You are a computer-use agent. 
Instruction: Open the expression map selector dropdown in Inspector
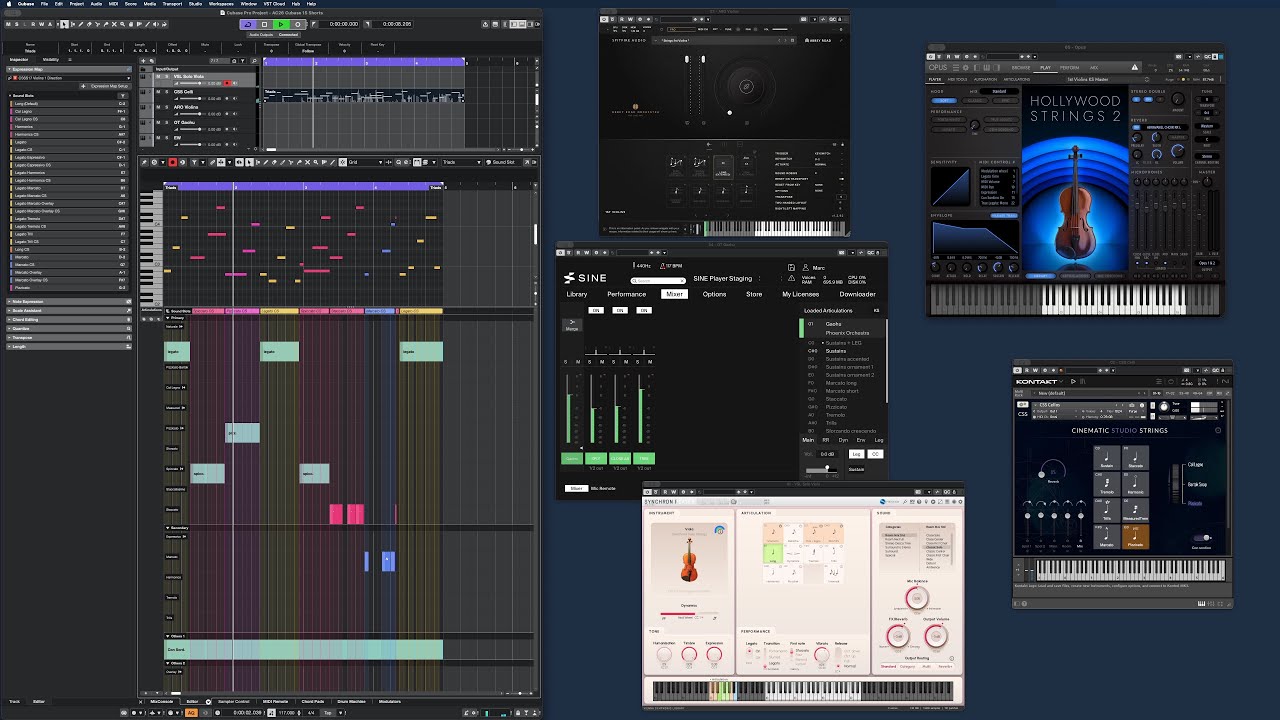pos(71,78)
